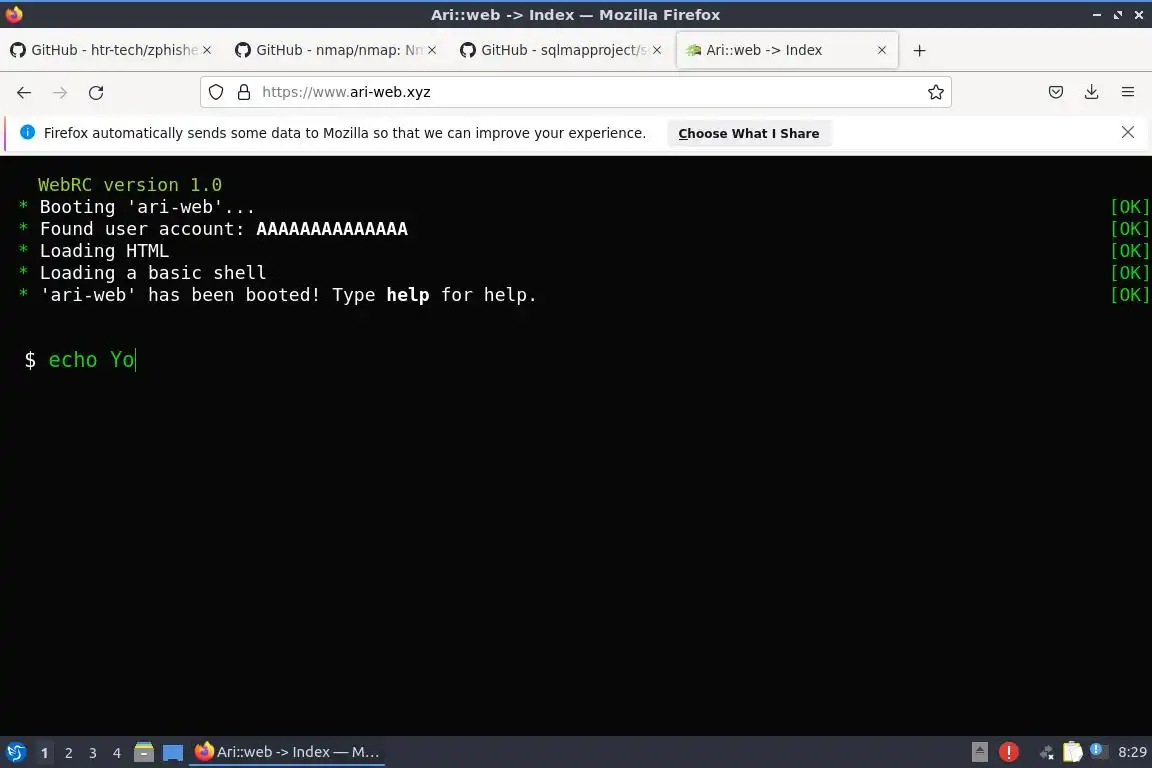Click the network tray icon
This screenshot has width=1152, height=768.
coord(1046,752)
